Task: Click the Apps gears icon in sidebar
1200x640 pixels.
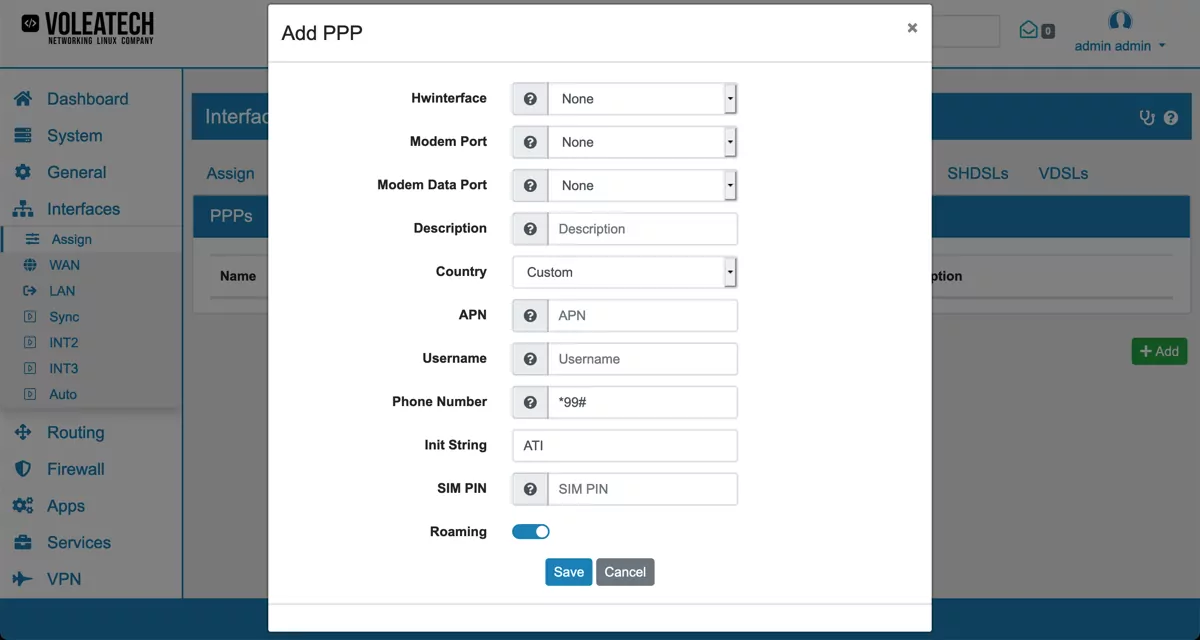Action: (x=25, y=506)
